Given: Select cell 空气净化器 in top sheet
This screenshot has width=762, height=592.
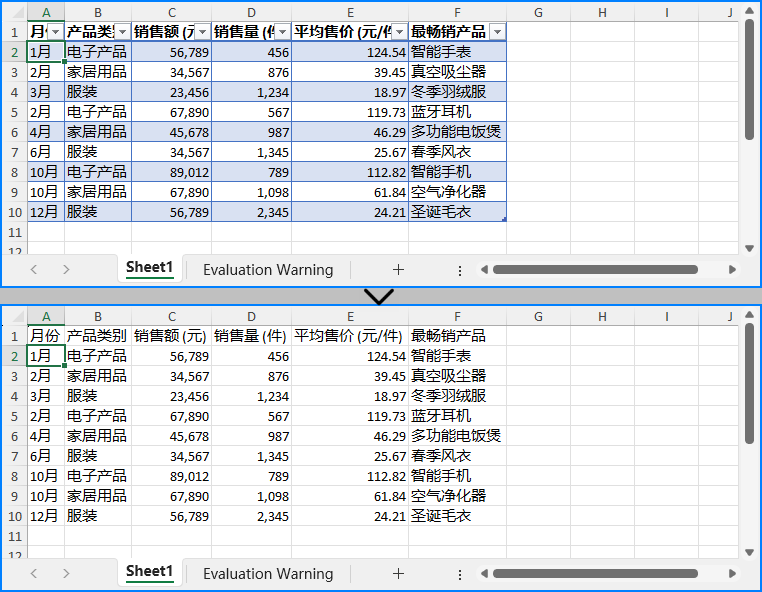Looking at the screenshot, I should (457, 192).
